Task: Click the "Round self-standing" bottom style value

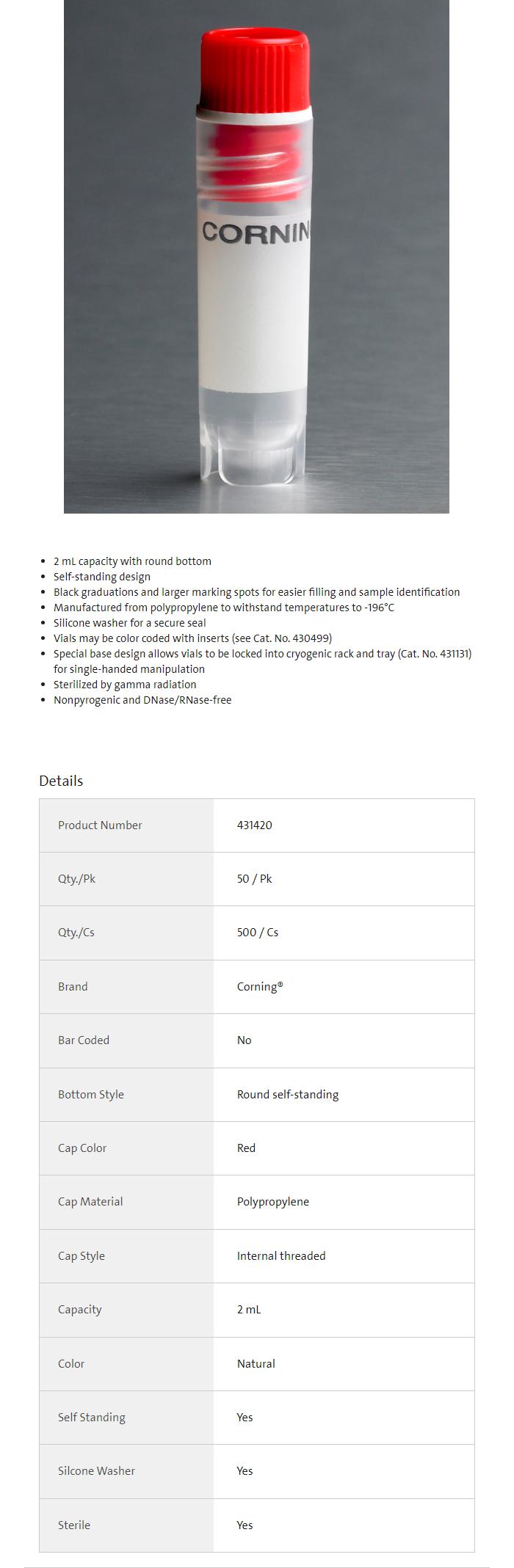Action: pos(287,1094)
